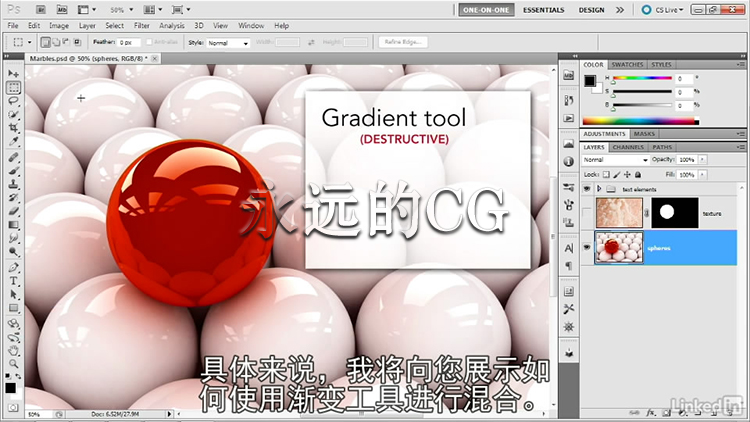
Task: Toggle lock all
Action: pyautogui.click(x=638, y=175)
